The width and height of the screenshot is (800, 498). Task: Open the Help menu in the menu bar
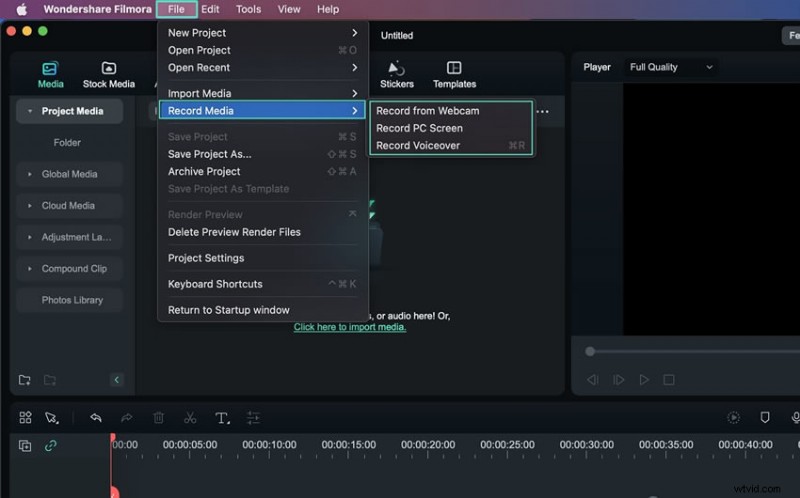(x=328, y=9)
